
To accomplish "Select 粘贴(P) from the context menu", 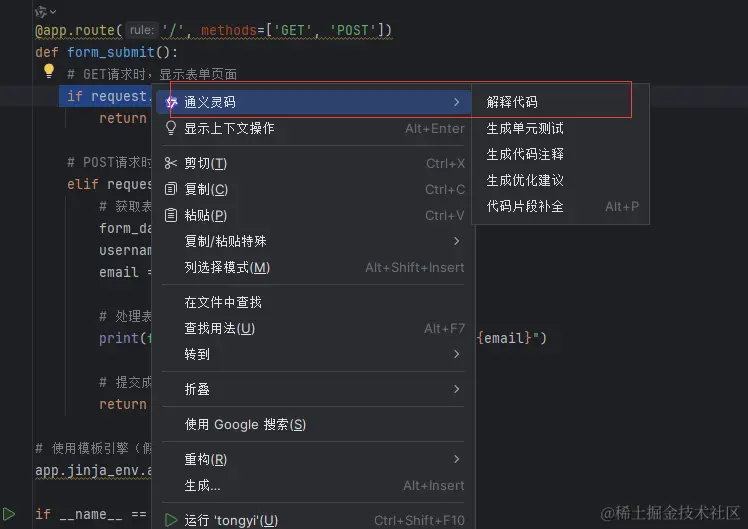I will (x=313, y=215).
